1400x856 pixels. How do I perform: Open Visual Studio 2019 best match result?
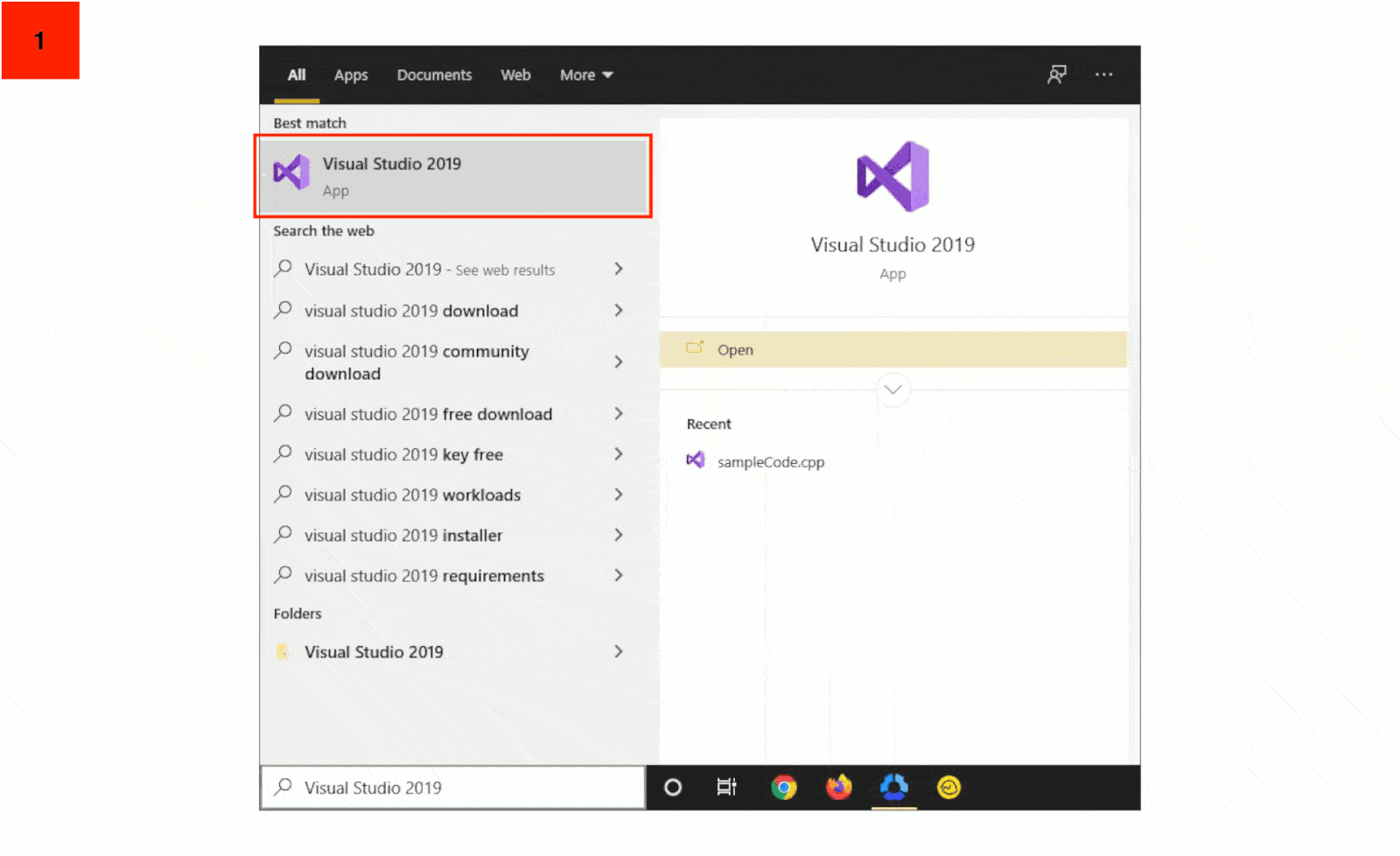[453, 176]
